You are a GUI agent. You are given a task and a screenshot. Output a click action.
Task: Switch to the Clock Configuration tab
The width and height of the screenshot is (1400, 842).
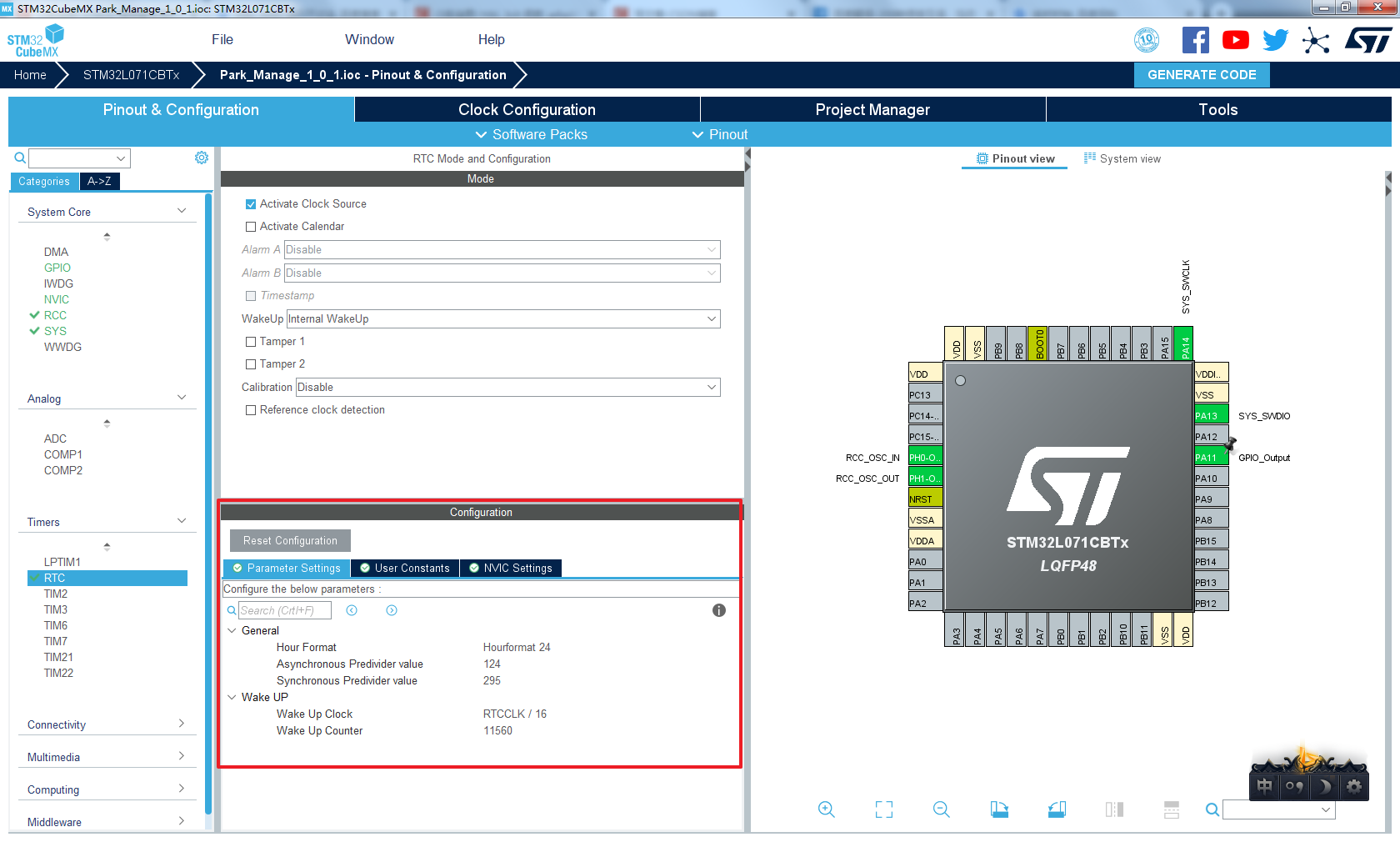tap(527, 109)
